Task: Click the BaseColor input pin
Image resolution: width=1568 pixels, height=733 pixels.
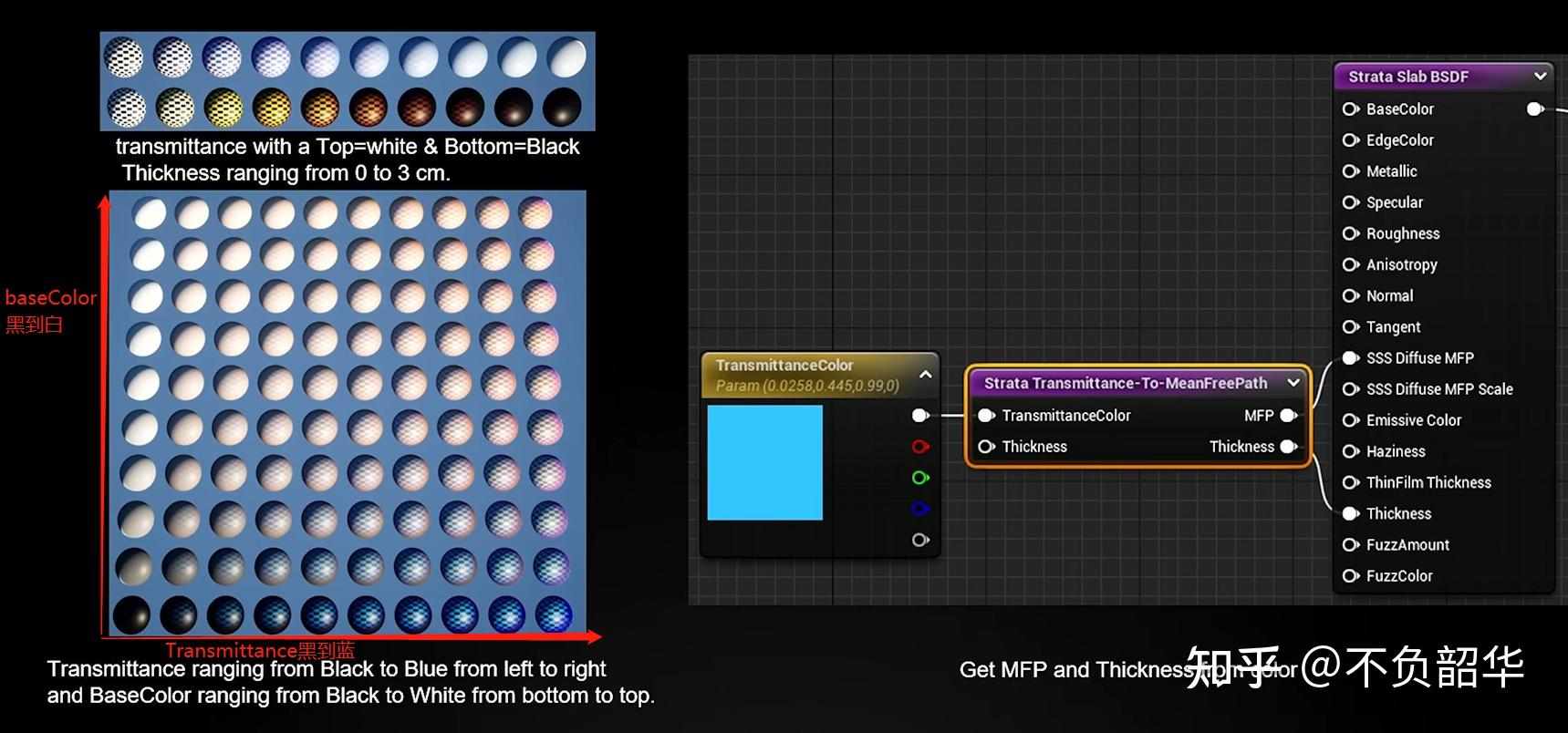Action: (1351, 109)
